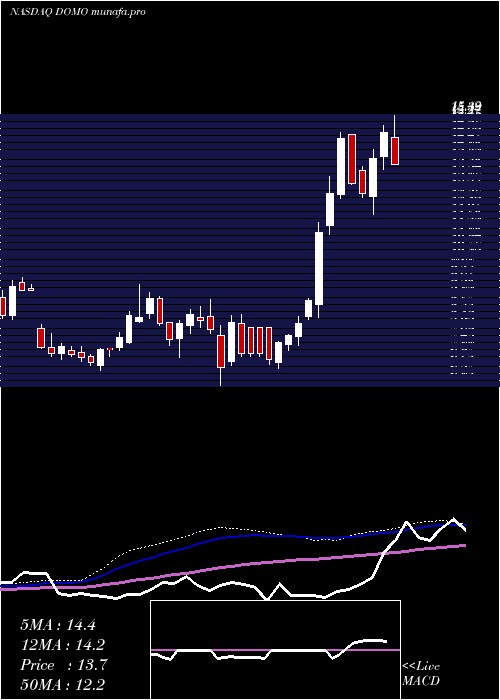The image size is (500, 700).
Task: Click the MACD inset panel
Action: coord(275,650)
